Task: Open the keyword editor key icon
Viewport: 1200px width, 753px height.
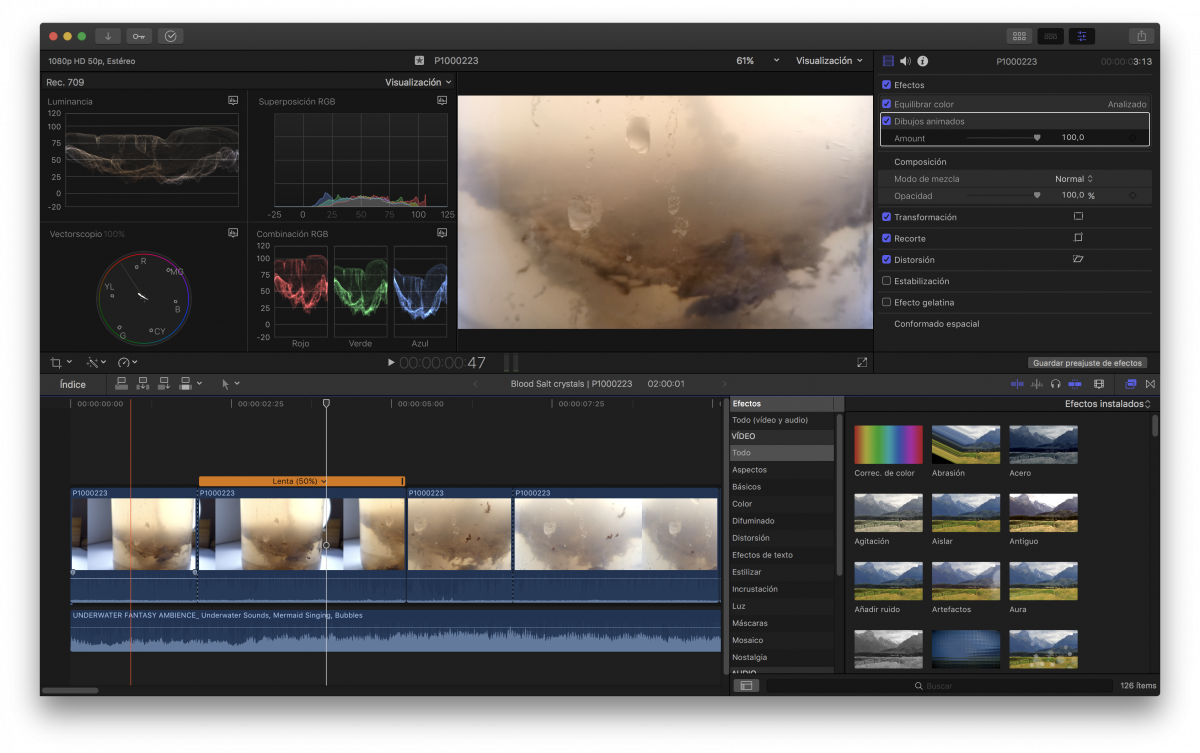Action: tap(139, 36)
